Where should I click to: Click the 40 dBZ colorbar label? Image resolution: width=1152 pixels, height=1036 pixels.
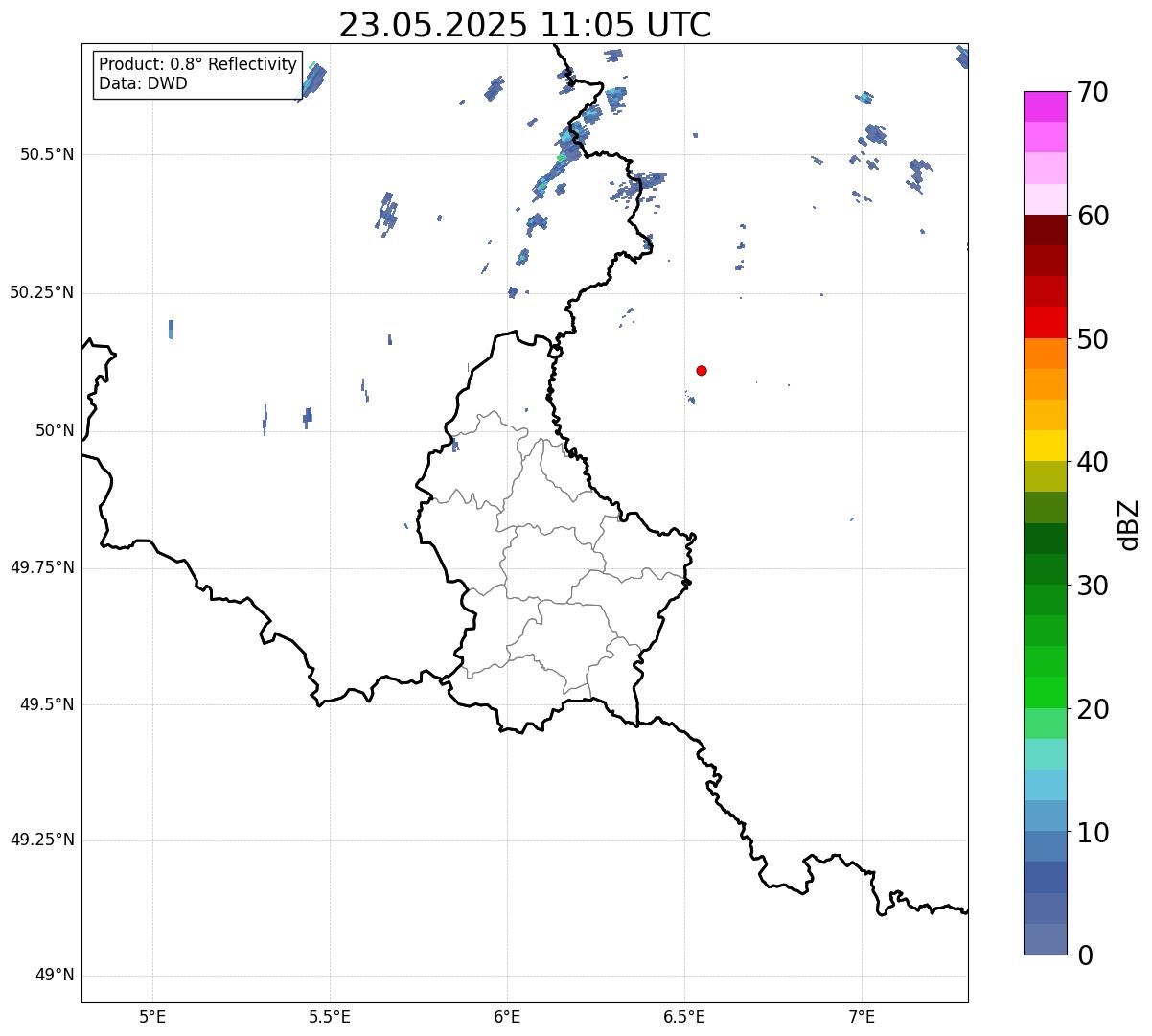(1093, 462)
